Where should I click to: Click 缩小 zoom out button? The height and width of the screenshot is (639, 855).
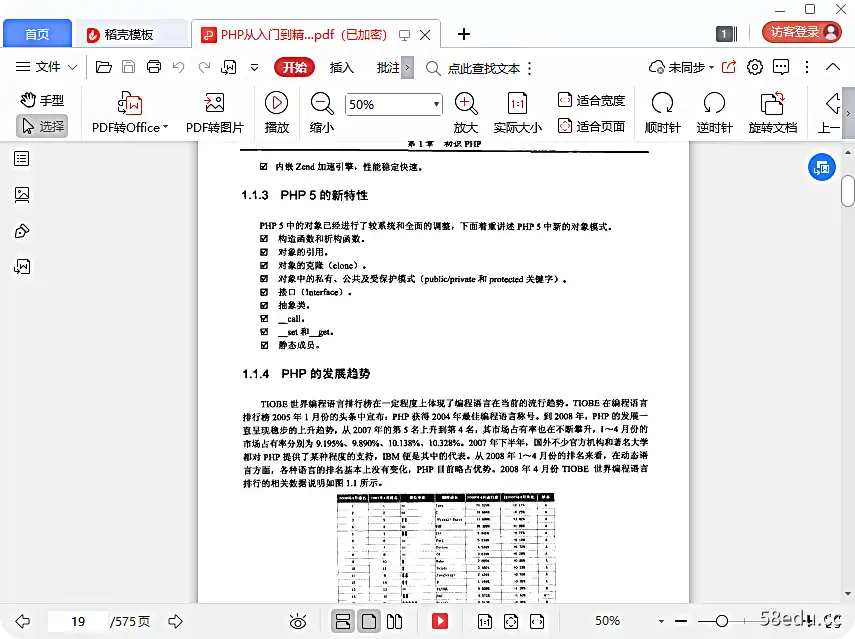(322, 113)
